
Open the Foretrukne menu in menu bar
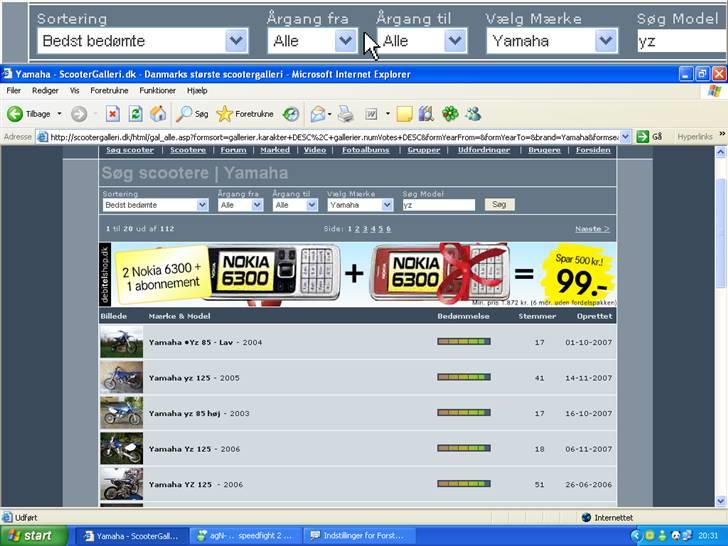coord(109,90)
